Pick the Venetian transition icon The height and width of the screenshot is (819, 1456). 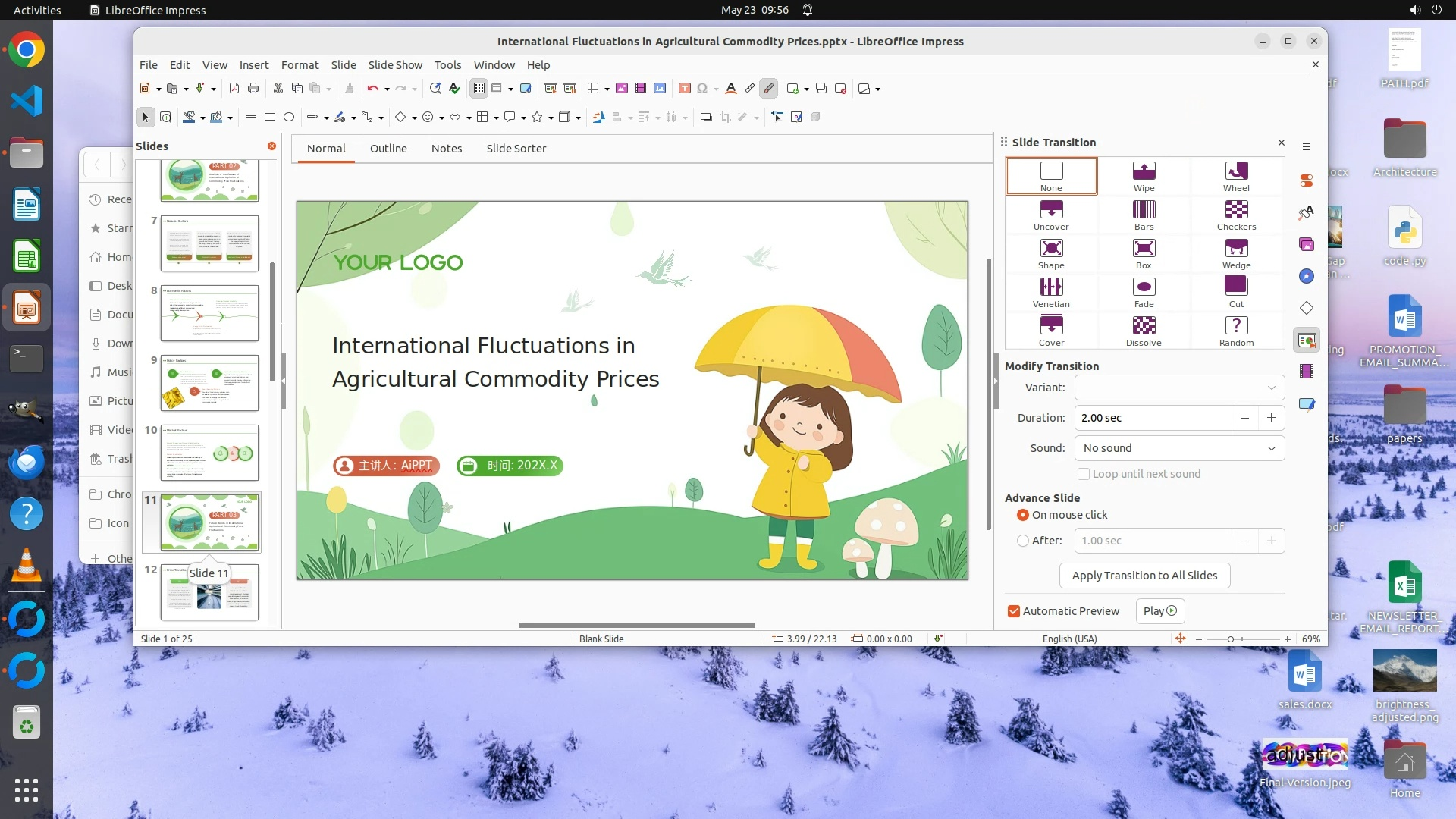(x=1051, y=292)
